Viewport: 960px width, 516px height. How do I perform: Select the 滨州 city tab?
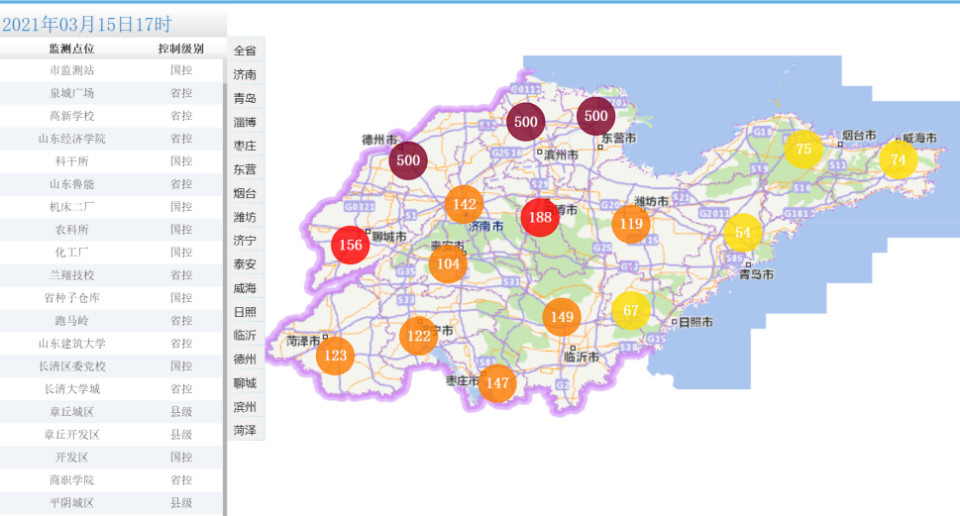pos(246,407)
